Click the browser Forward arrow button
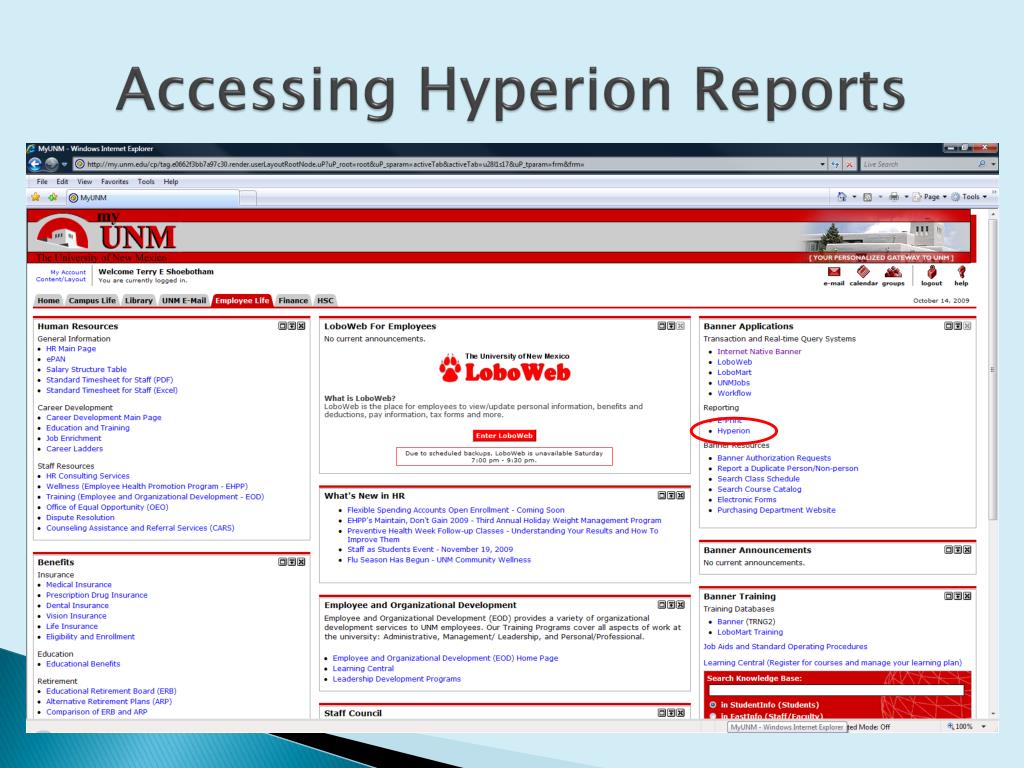 pyautogui.click(x=51, y=164)
